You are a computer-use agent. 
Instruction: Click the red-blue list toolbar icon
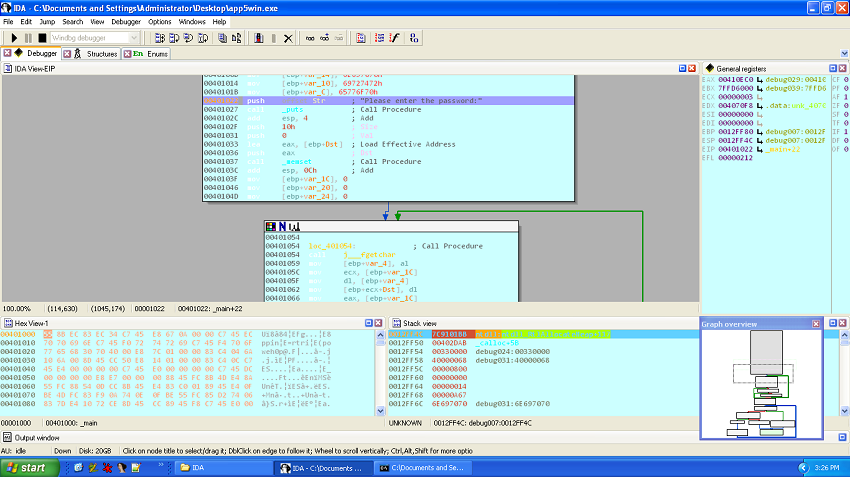(379, 38)
